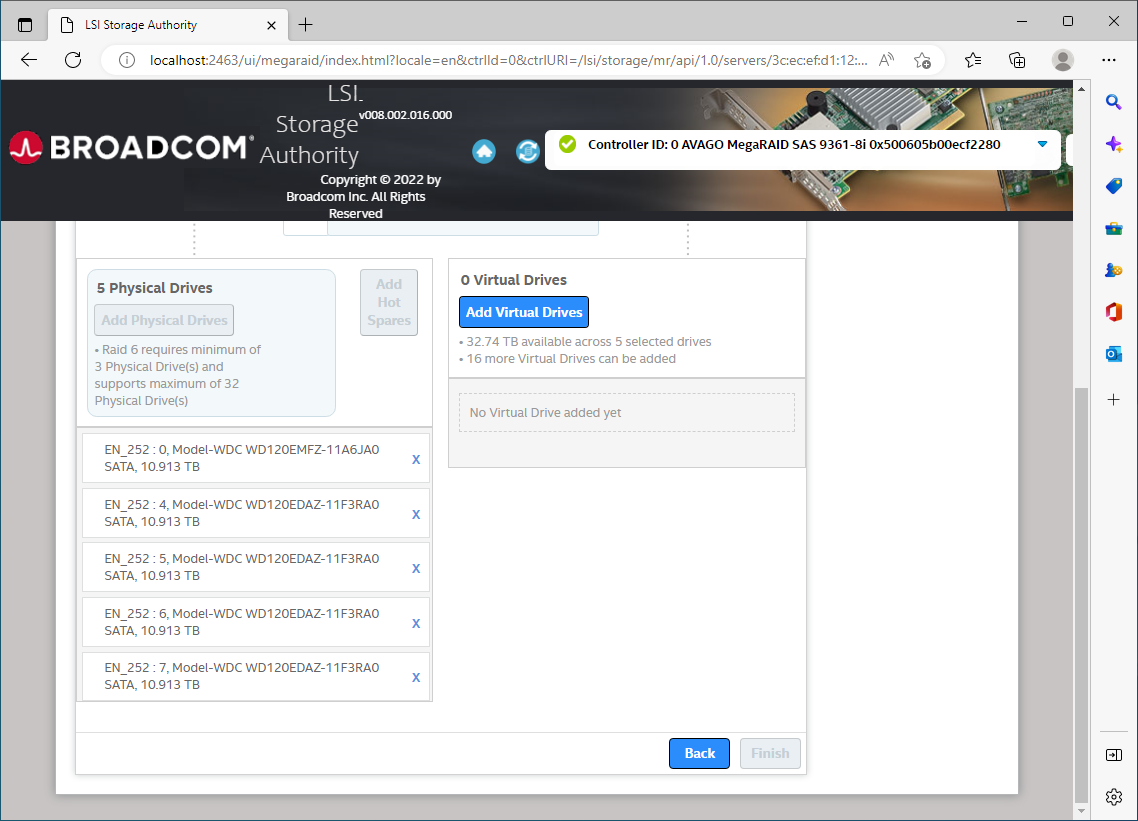The image size is (1138, 821).
Task: Open the sidebar Copilot sparkle icon
Action: pos(1113,144)
